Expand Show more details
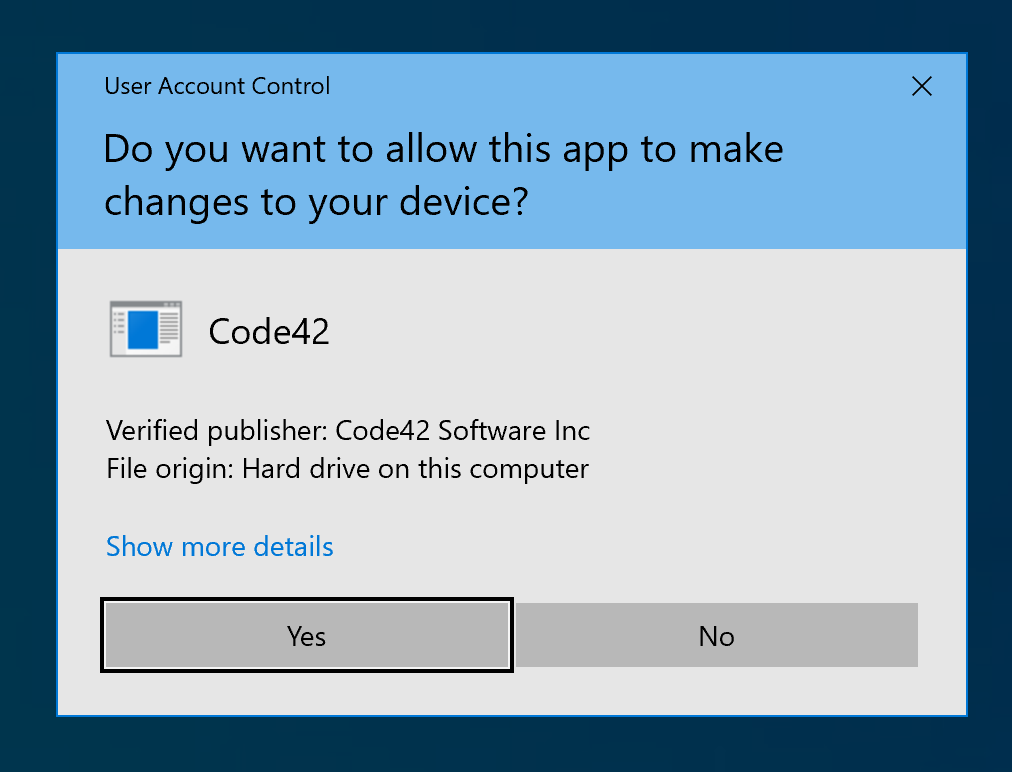1012x772 pixels. click(220, 547)
